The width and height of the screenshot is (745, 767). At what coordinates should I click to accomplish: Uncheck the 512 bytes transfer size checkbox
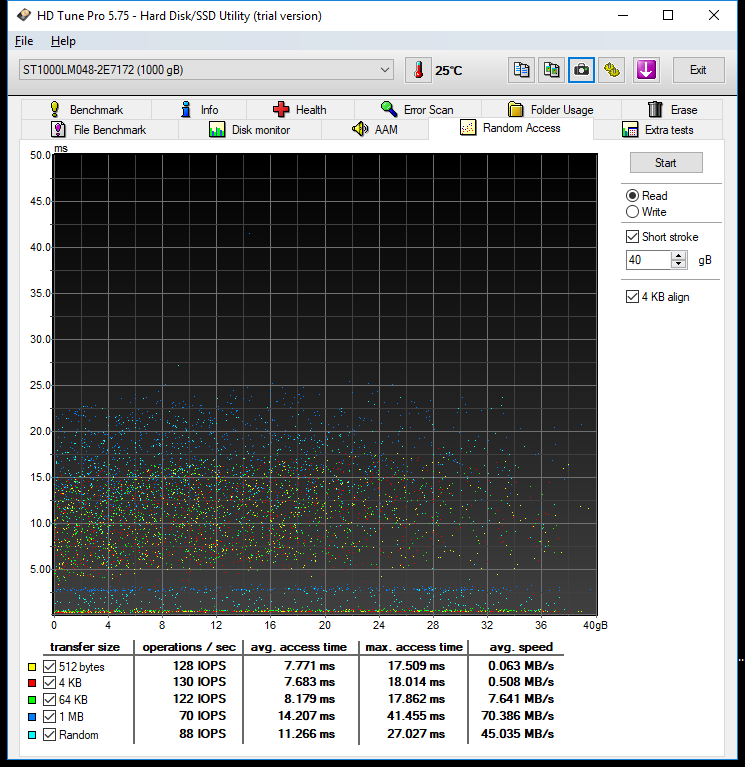click(x=50, y=667)
